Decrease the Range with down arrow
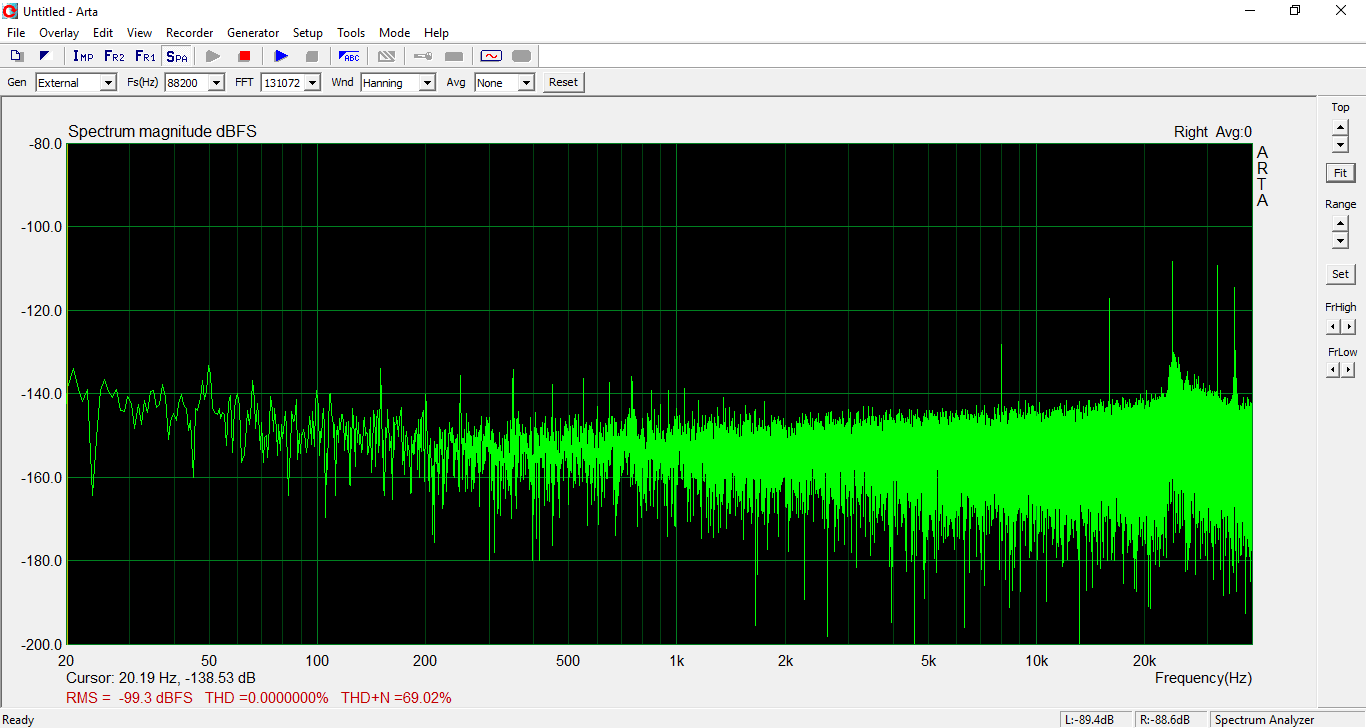The image size is (1366, 728). (x=1340, y=241)
